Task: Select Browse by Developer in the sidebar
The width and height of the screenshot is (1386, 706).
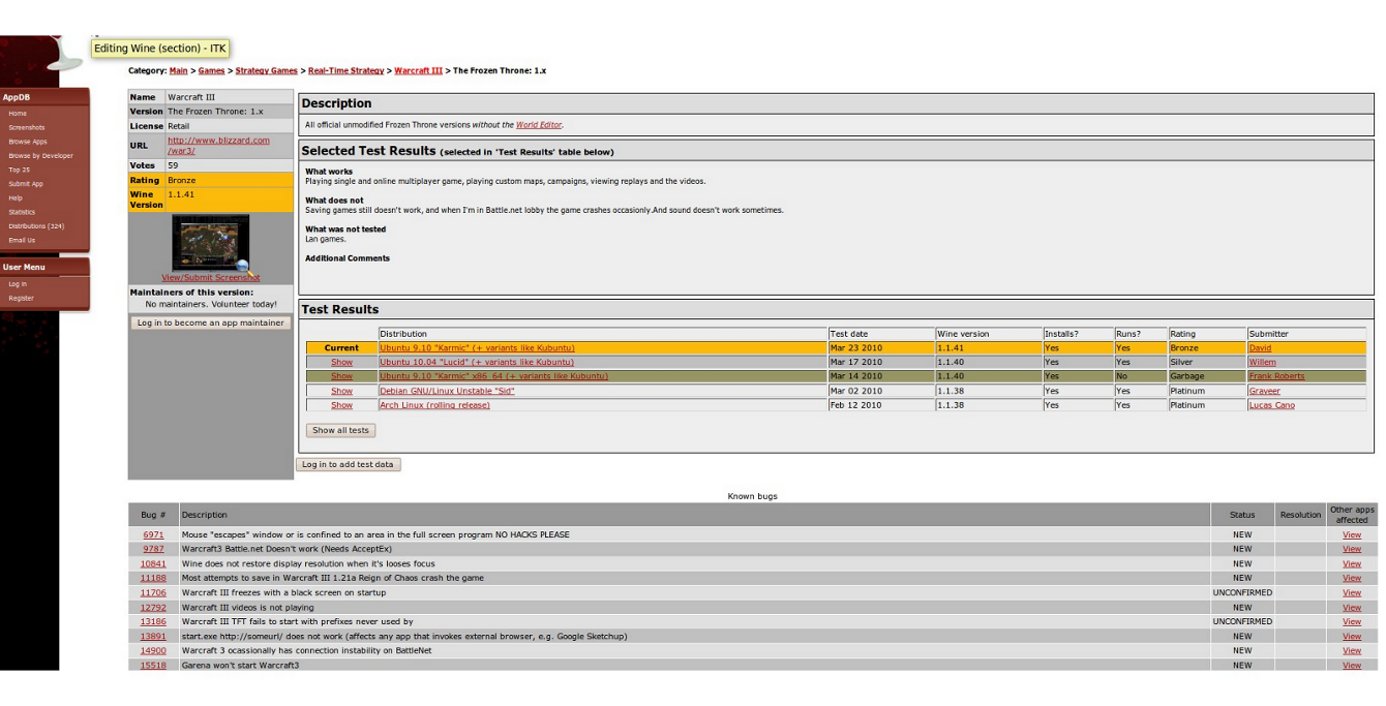Action: pyautogui.click(x=41, y=155)
